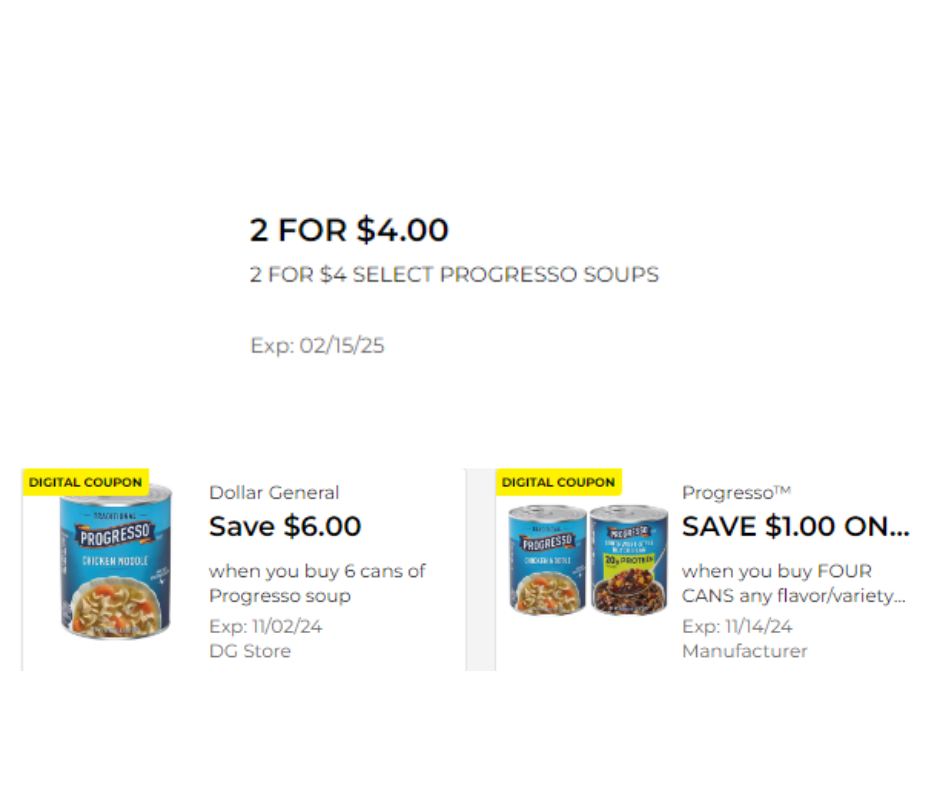Click the Exp: 11/14/24 expiration date

[737, 627]
